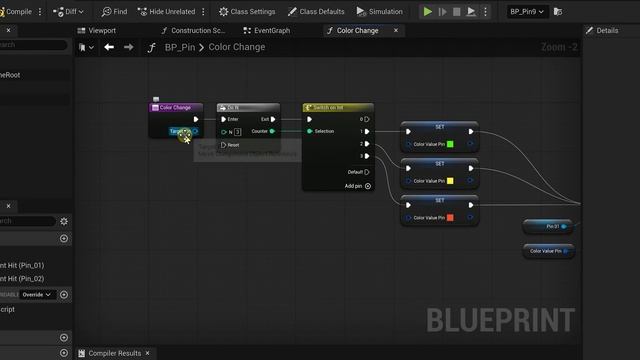Viewport: 640px width, 360px height.
Task: Open Class Defaults
Action: (x=316, y=12)
